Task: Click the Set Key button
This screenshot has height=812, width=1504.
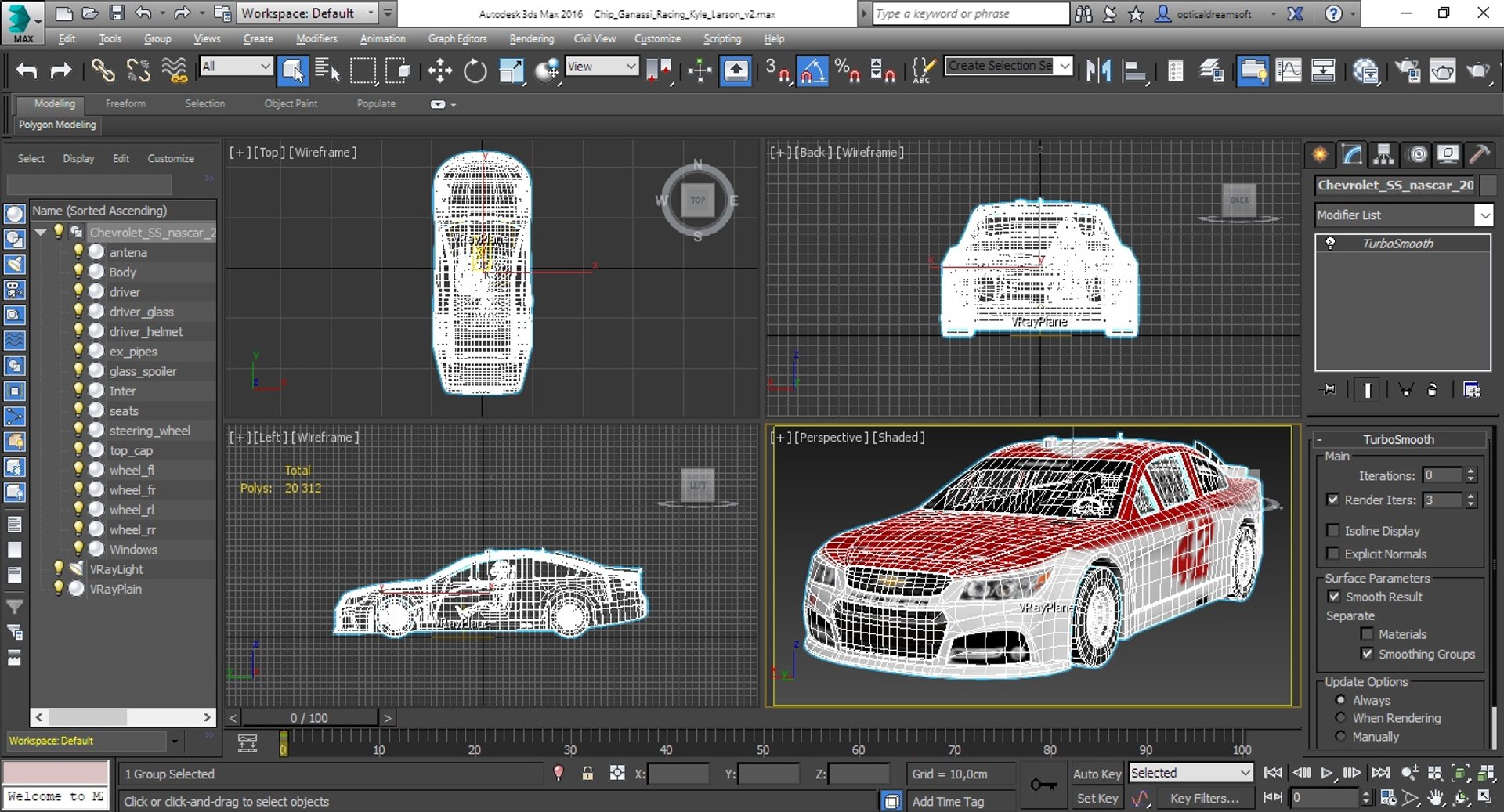Action: (1097, 799)
